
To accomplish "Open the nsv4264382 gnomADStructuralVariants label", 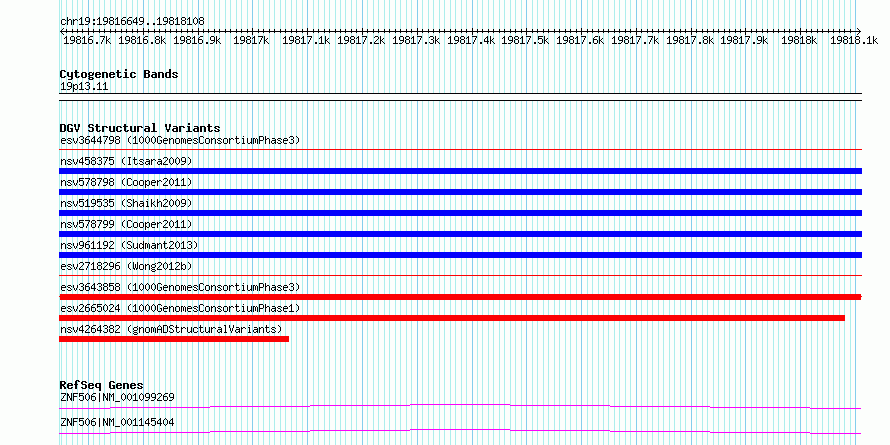I will click(171, 329).
